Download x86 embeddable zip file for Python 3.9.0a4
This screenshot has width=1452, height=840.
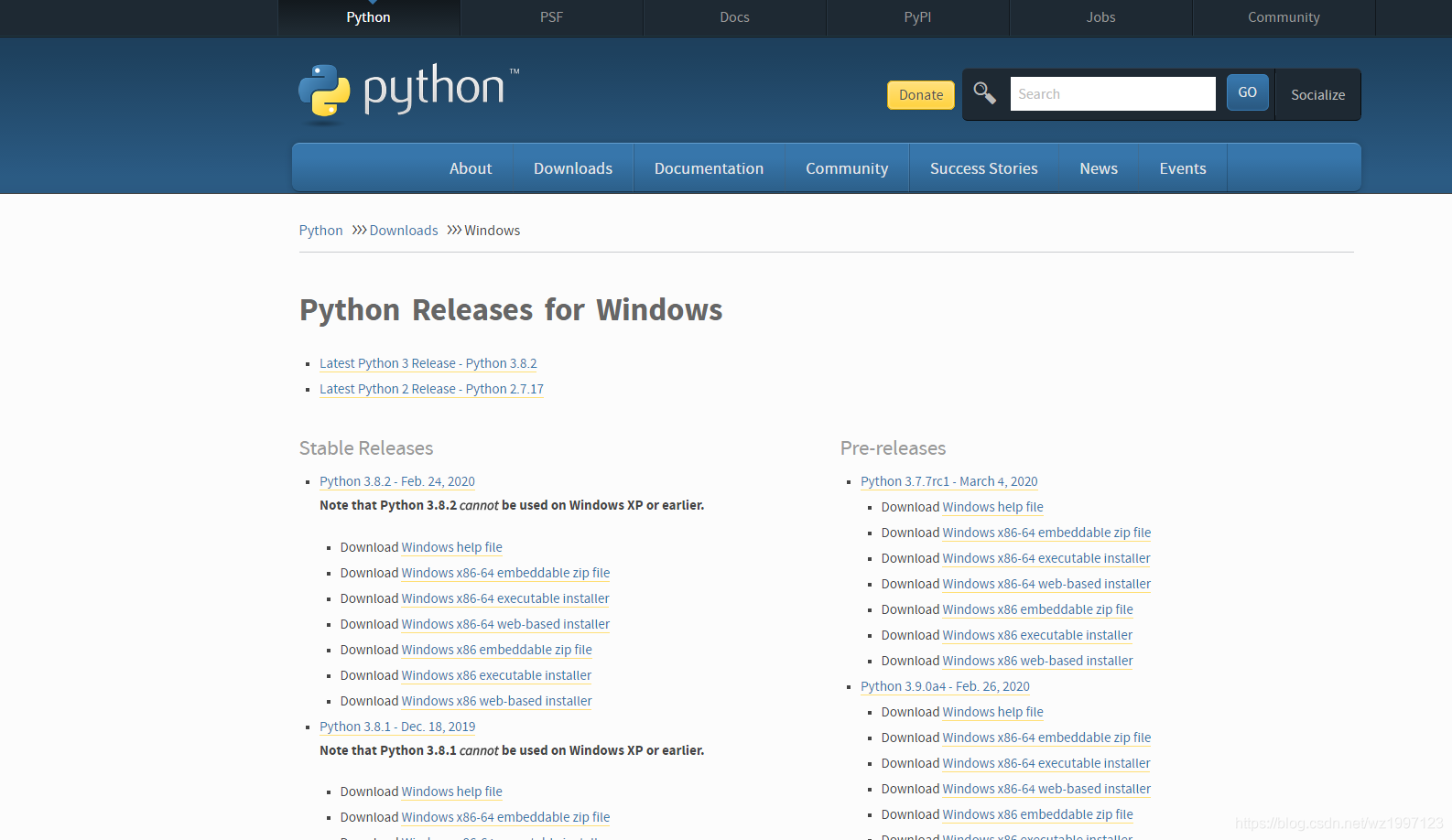[x=1038, y=814]
